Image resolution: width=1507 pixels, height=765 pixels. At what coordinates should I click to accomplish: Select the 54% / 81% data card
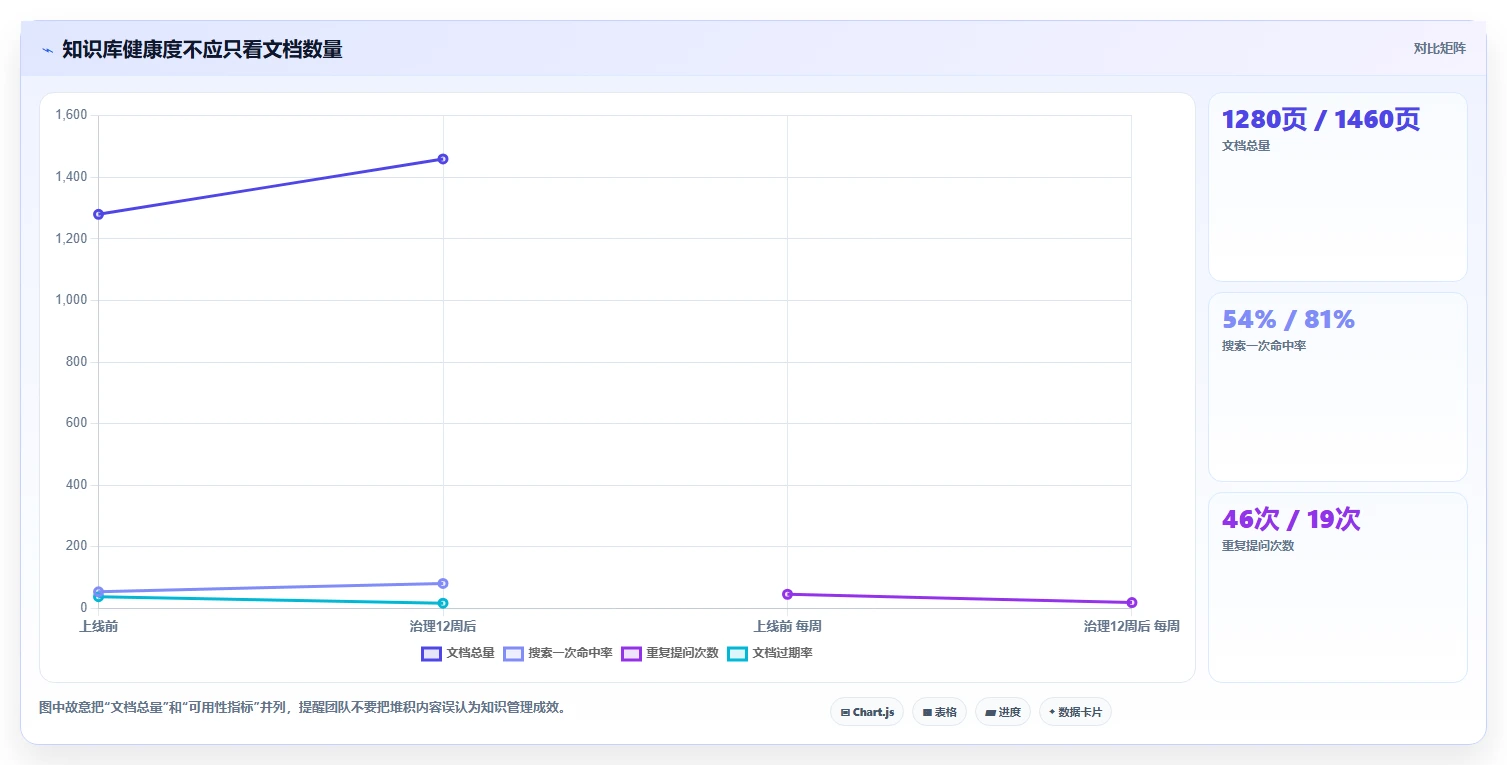click(1338, 387)
